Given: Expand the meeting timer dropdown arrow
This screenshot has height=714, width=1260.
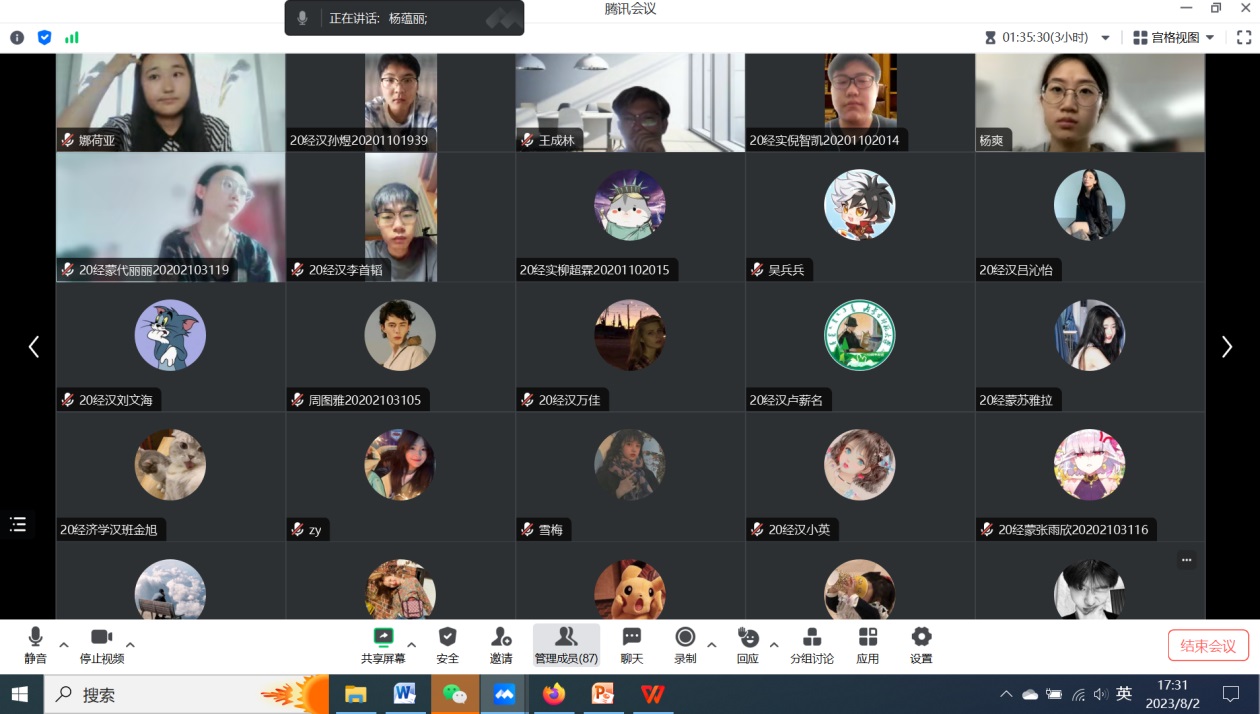Looking at the screenshot, I should click(1105, 38).
